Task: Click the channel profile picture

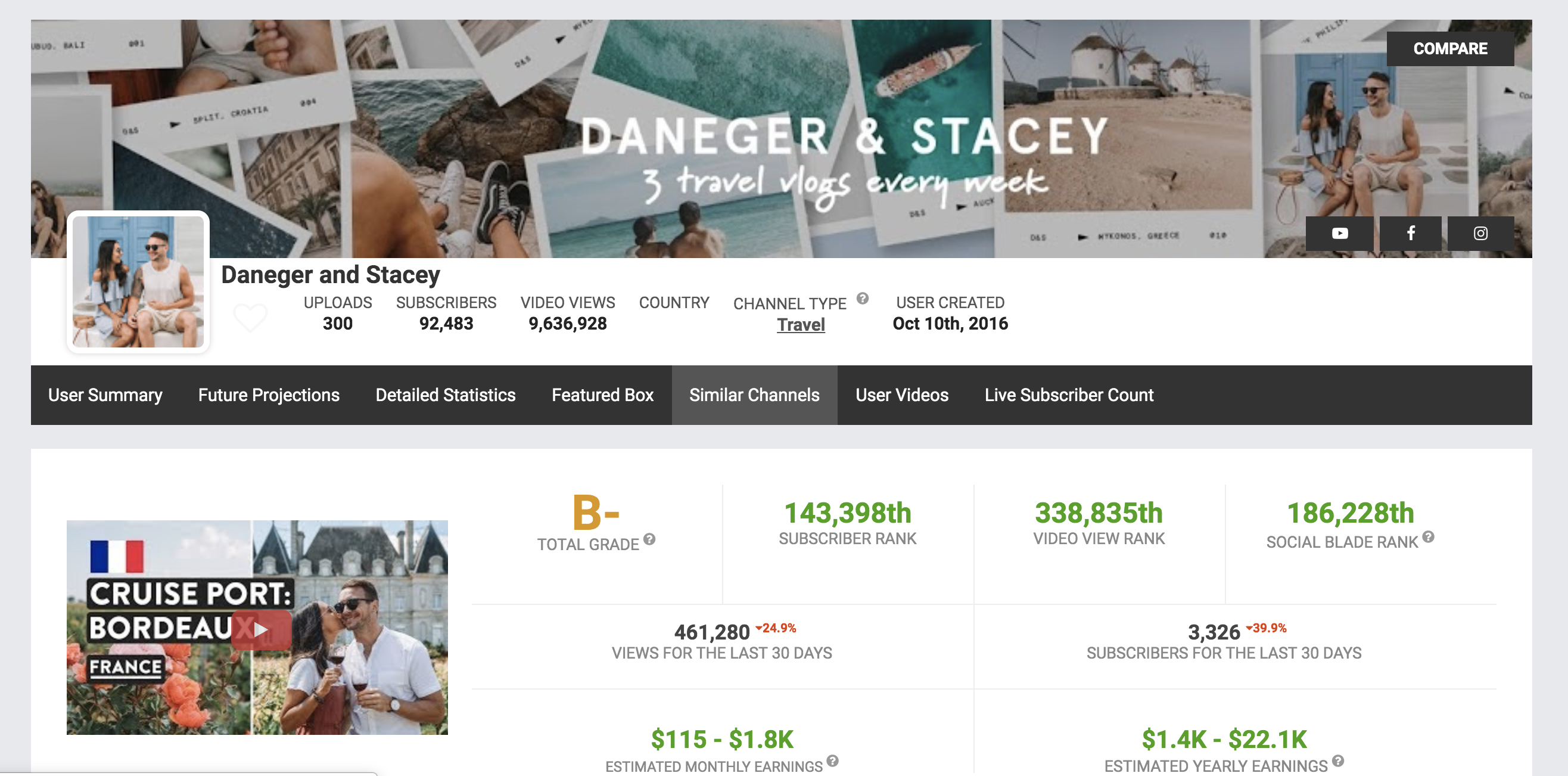Action: (x=138, y=282)
